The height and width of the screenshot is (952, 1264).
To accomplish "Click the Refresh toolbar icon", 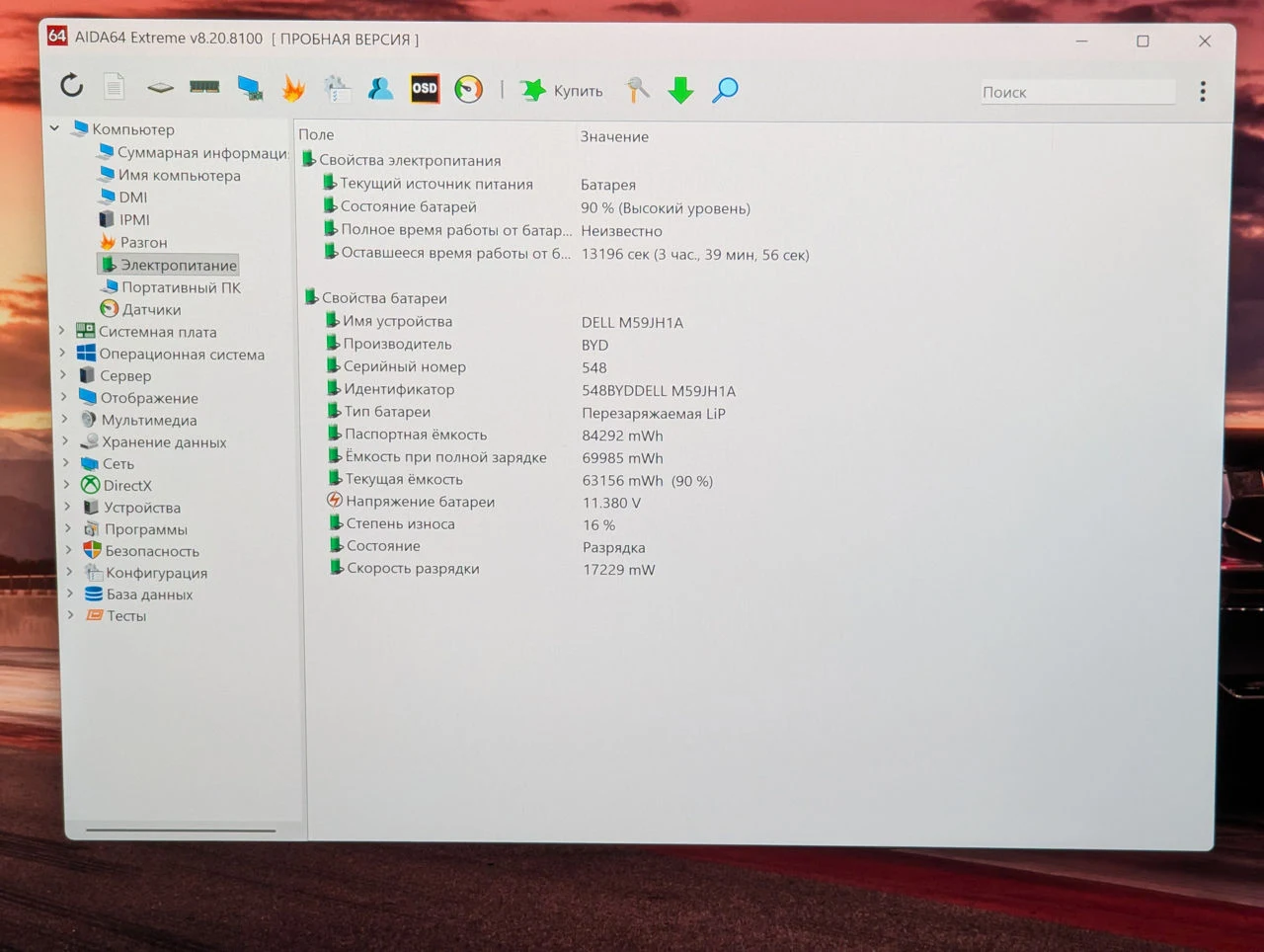I will point(71,86).
